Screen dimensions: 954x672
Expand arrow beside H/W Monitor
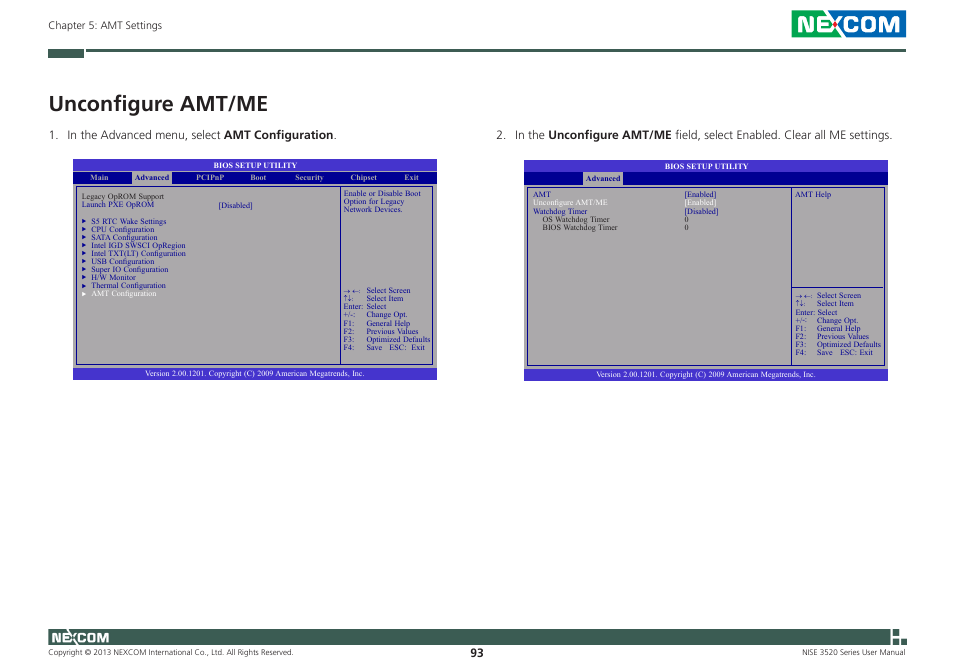(84, 277)
